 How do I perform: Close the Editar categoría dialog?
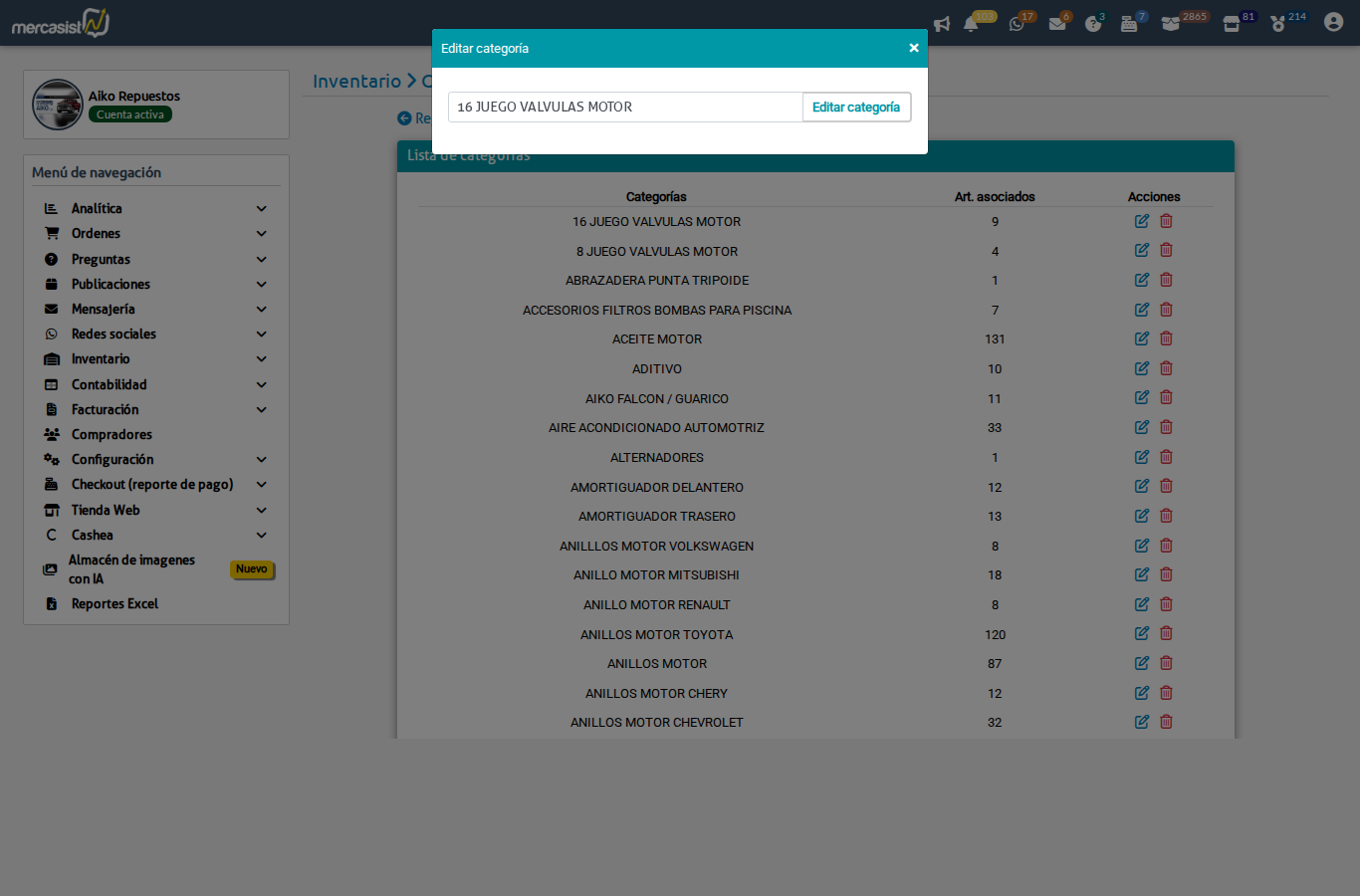click(x=913, y=48)
